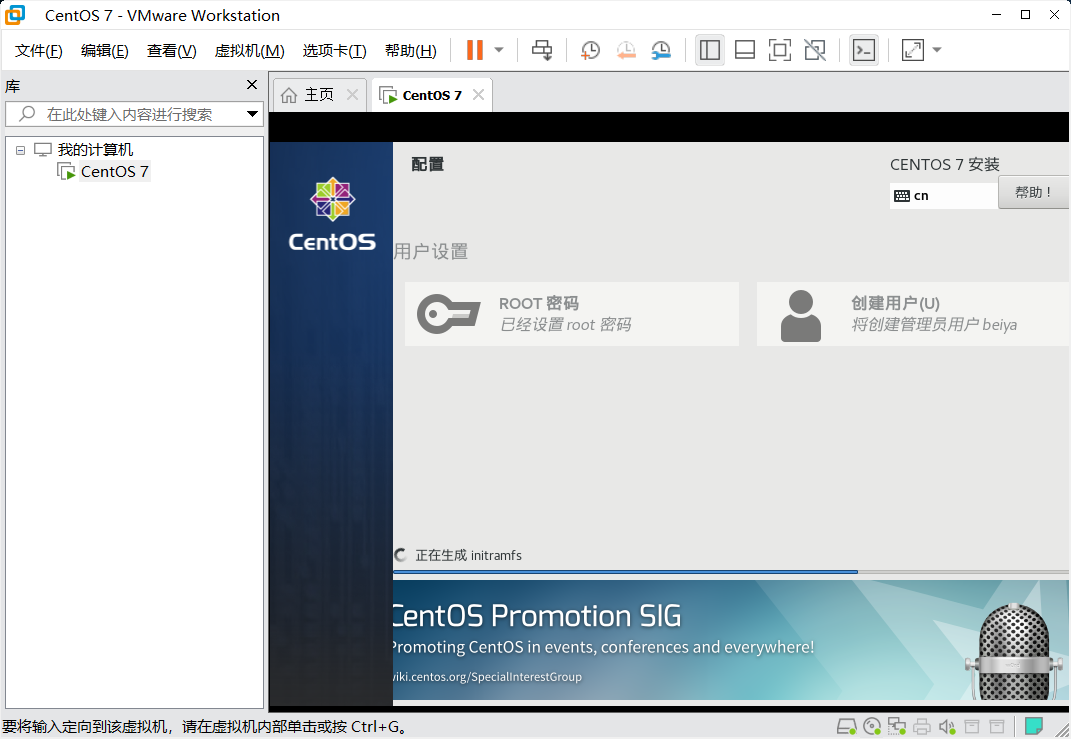1071x739 pixels.
Task: Open the 文件(F) menu
Action: pyautogui.click(x=39, y=51)
